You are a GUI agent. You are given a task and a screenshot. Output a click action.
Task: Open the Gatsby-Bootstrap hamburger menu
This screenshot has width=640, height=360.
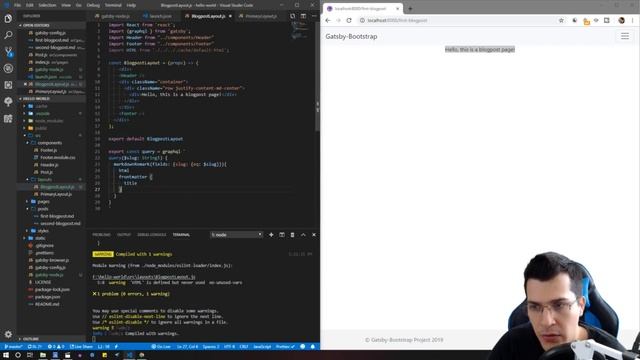tap(625, 36)
